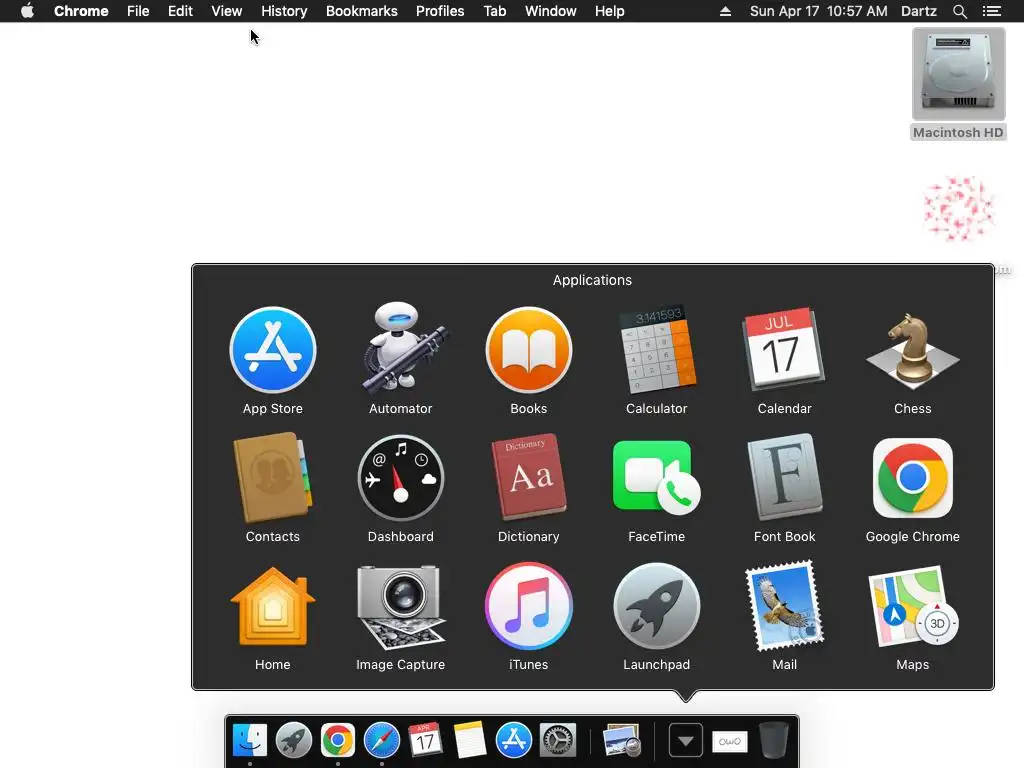Viewport: 1024px width, 768px height.
Task: Open the Dartz user menu
Action: (919, 11)
